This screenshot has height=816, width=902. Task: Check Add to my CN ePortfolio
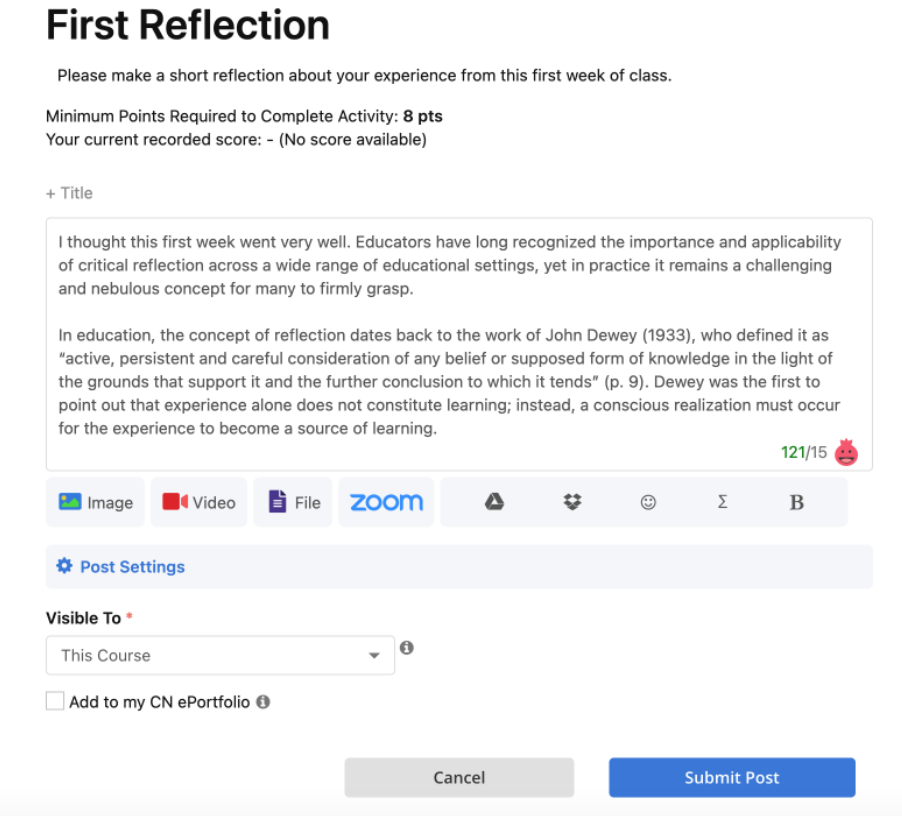(55, 701)
